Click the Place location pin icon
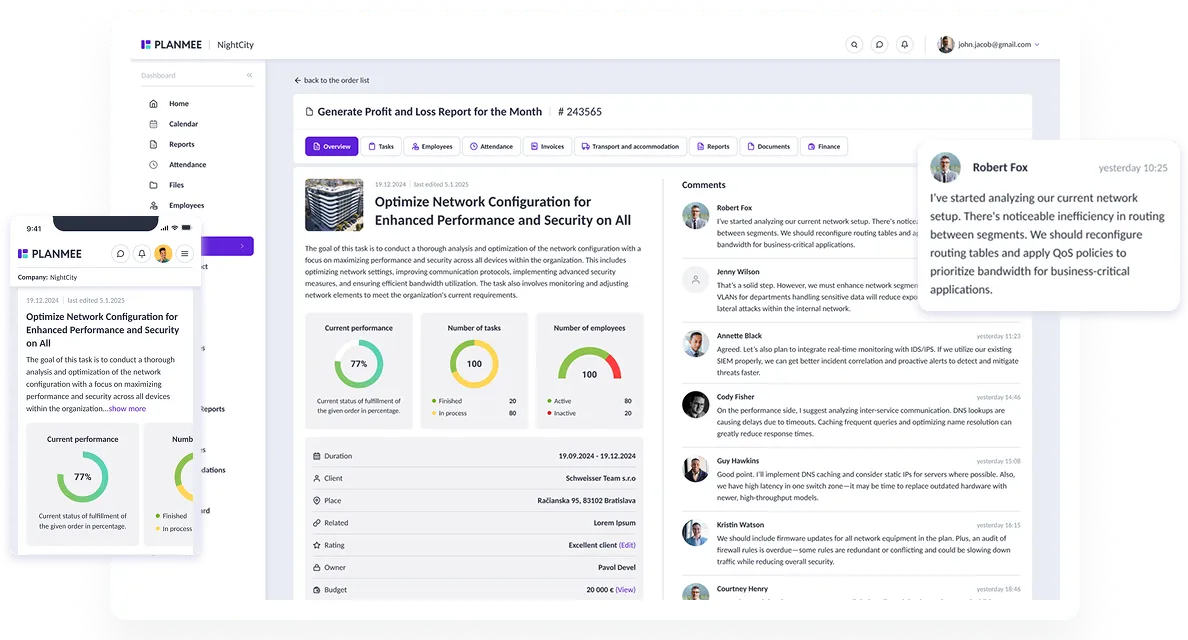 (317, 501)
